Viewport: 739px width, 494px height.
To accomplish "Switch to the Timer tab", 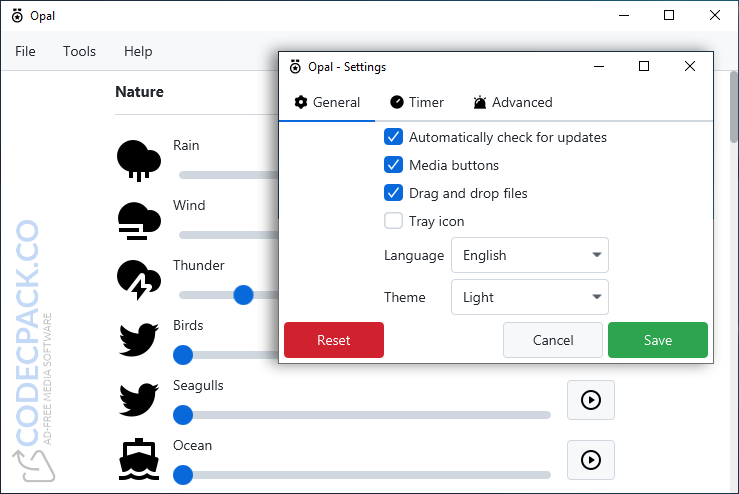I will coord(417,102).
